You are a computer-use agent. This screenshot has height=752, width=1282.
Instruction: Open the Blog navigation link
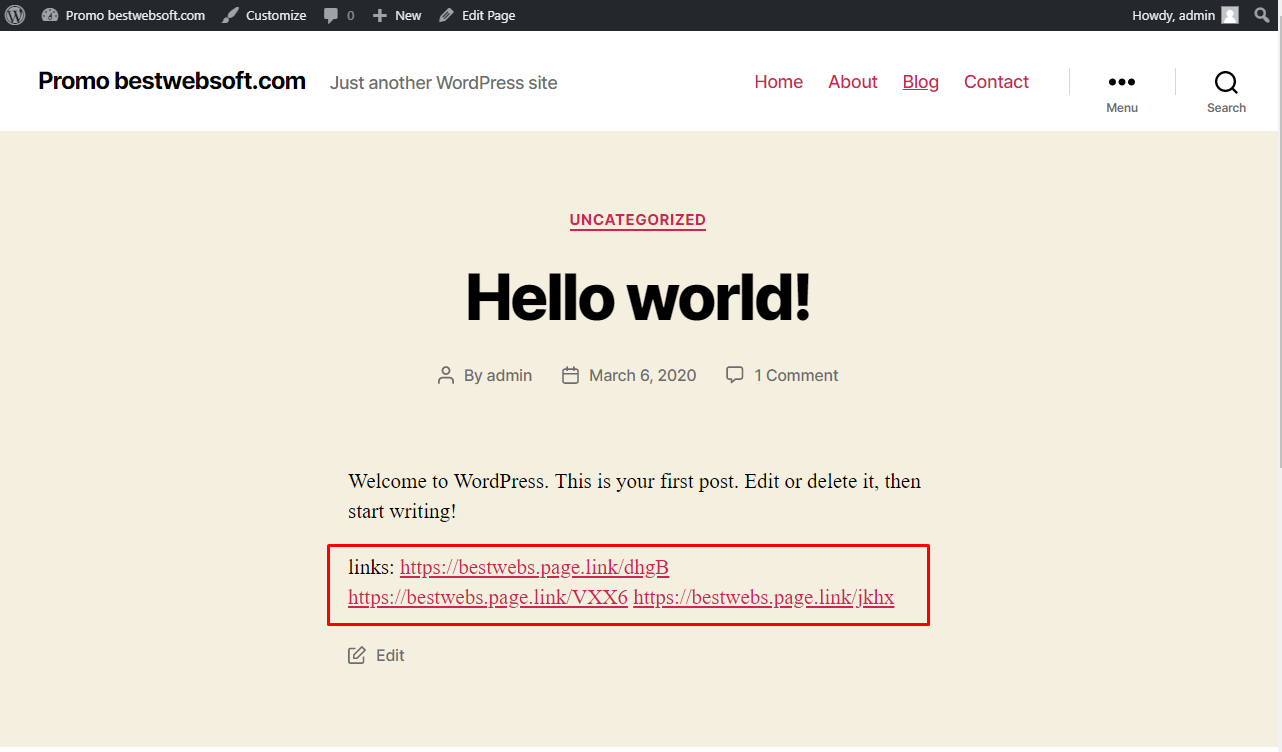click(x=920, y=82)
